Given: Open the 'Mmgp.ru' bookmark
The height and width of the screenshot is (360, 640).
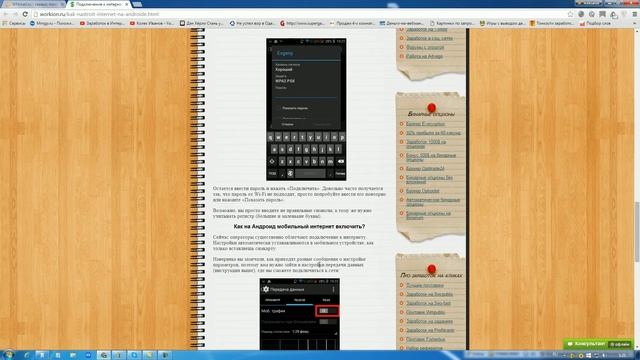Looking at the screenshot, I should [52, 23].
